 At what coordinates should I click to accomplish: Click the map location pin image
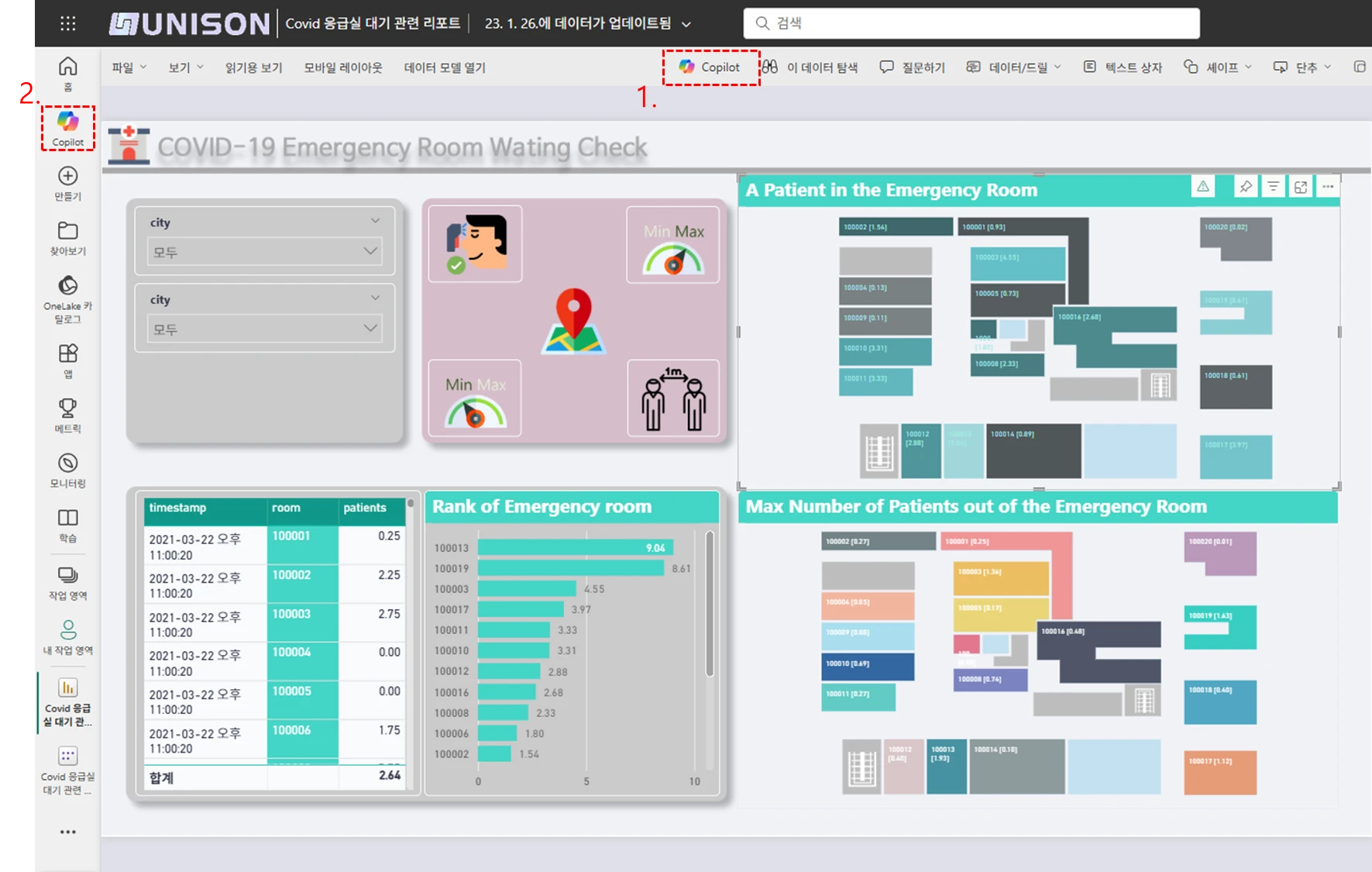coord(573,320)
